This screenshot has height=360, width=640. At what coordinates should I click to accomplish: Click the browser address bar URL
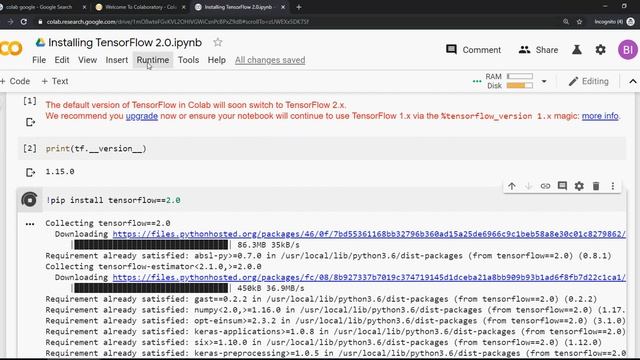pos(178,22)
